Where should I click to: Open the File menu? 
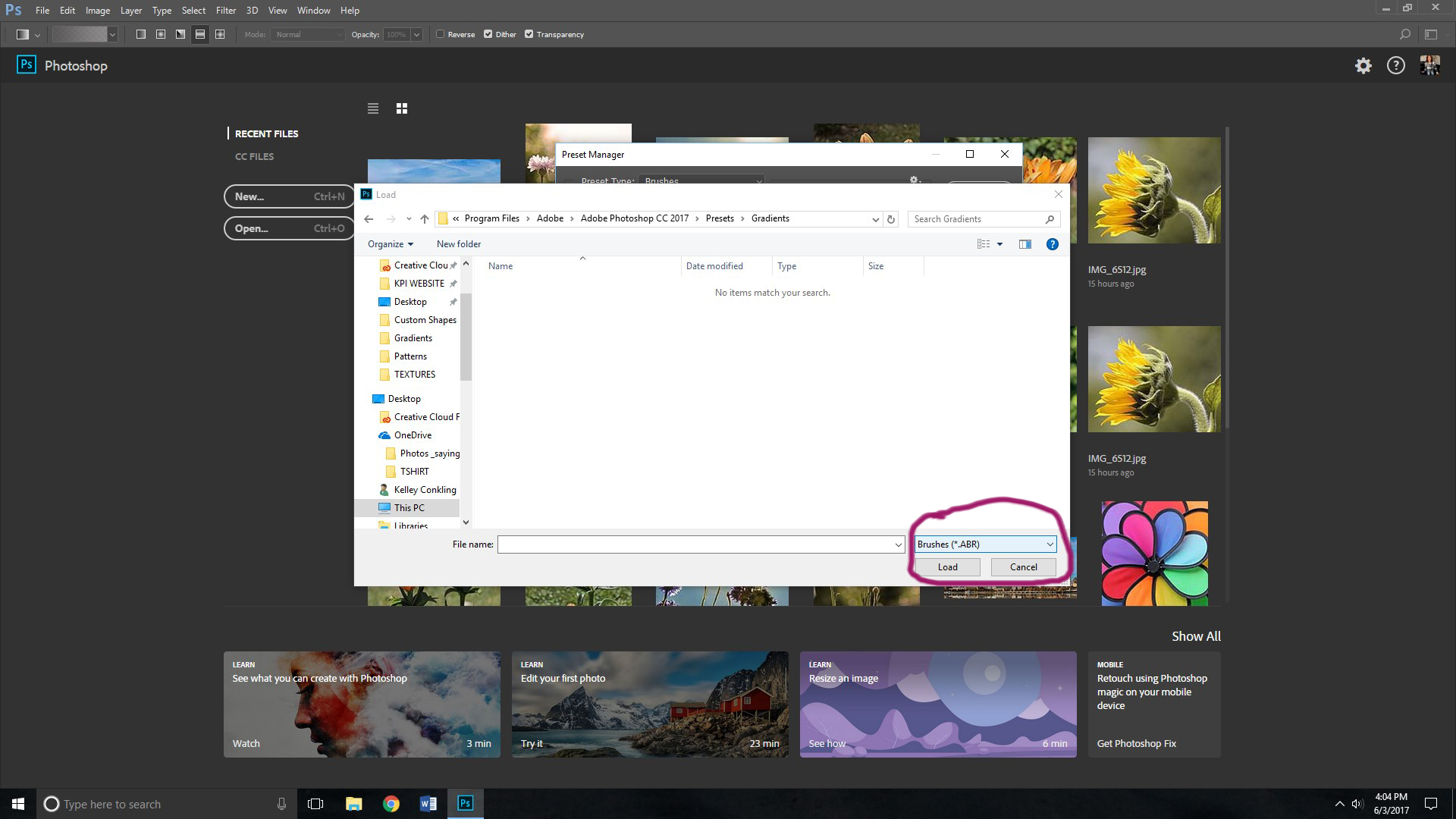click(42, 11)
